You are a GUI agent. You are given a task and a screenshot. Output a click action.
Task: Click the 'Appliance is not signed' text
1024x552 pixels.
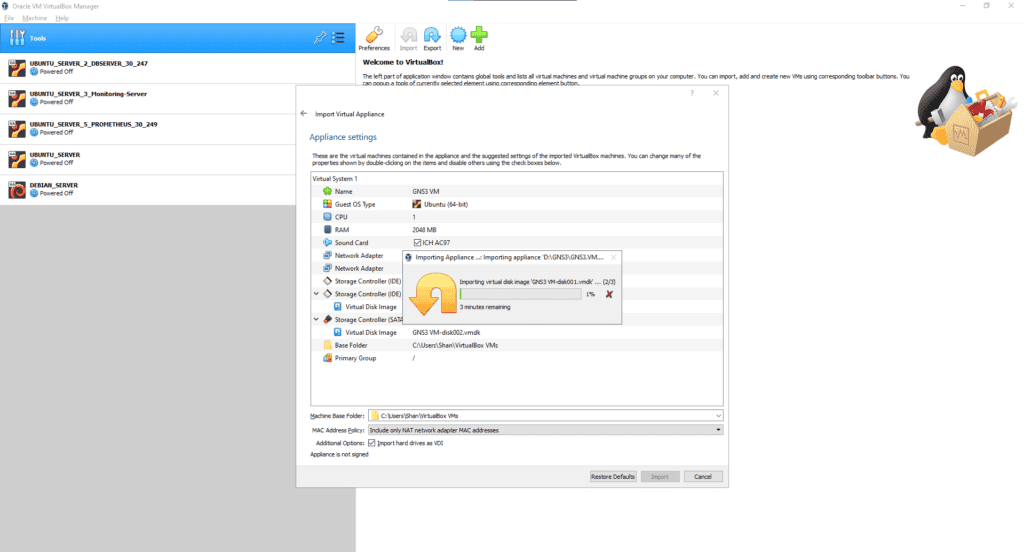point(339,455)
